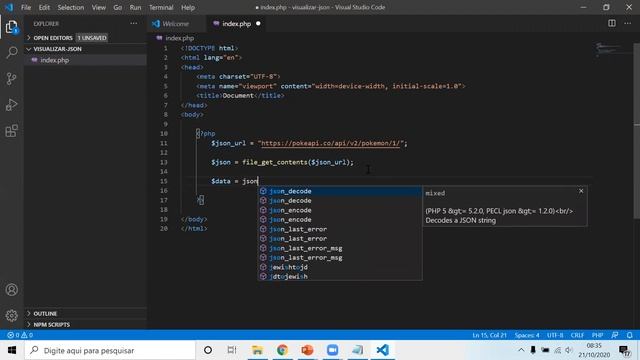Expand the NPM Scripts section

click(51, 324)
